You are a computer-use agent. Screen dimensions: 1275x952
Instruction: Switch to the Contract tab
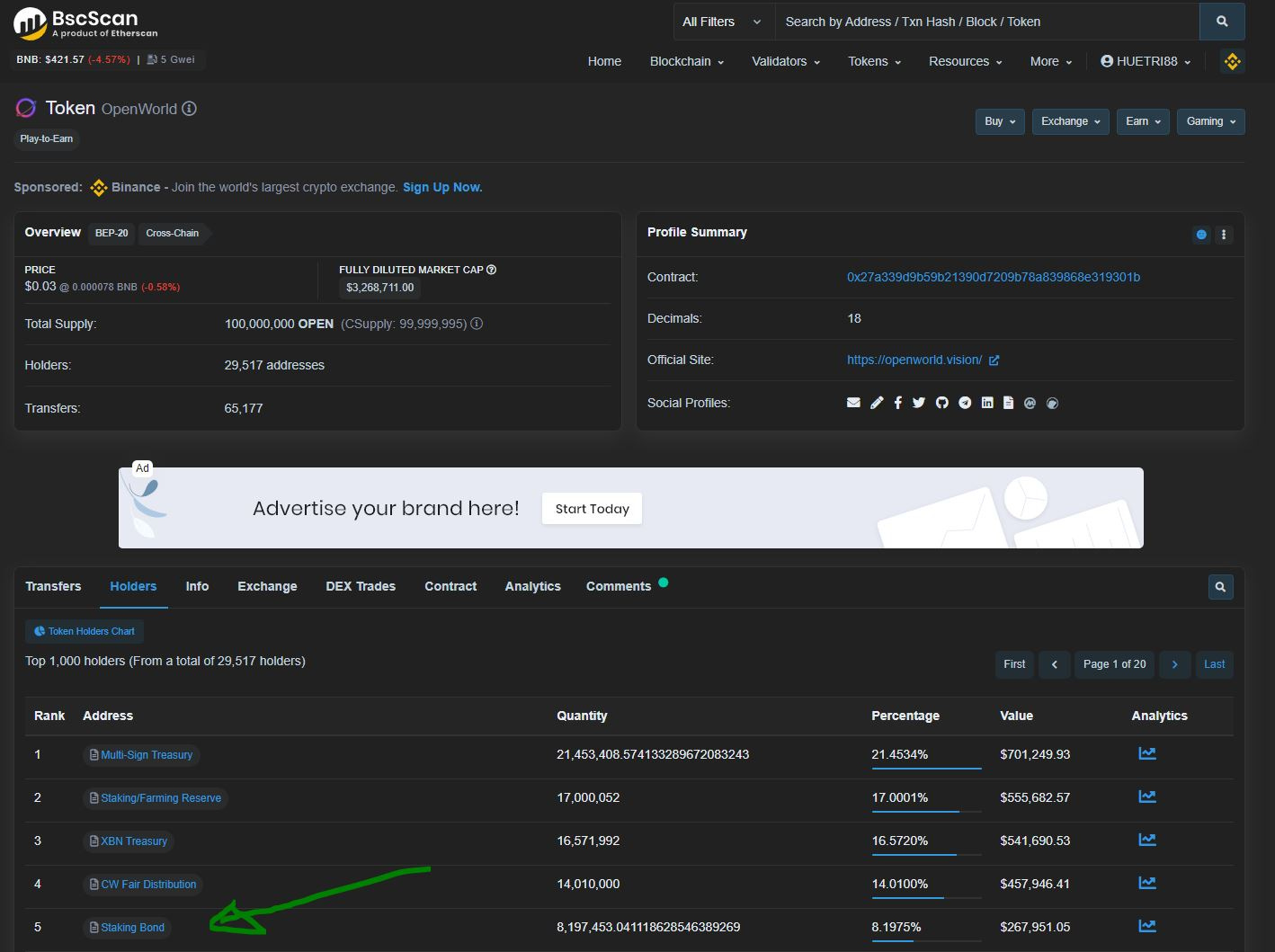click(450, 586)
